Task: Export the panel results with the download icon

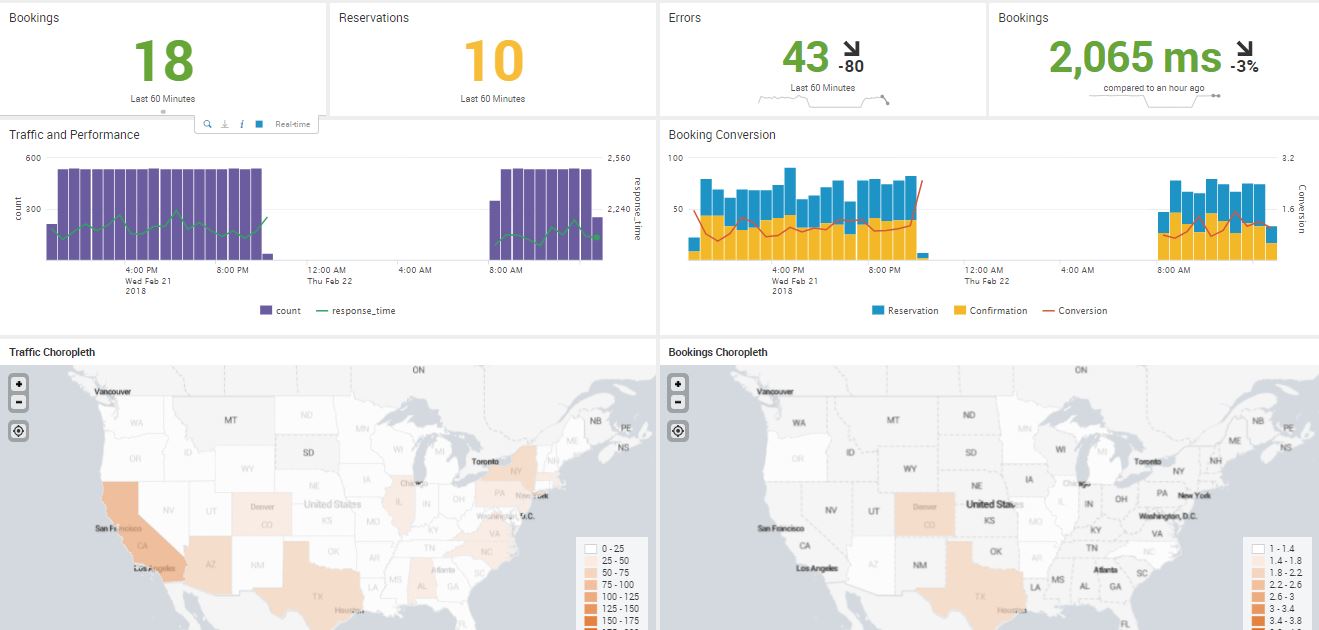Action: [225, 124]
